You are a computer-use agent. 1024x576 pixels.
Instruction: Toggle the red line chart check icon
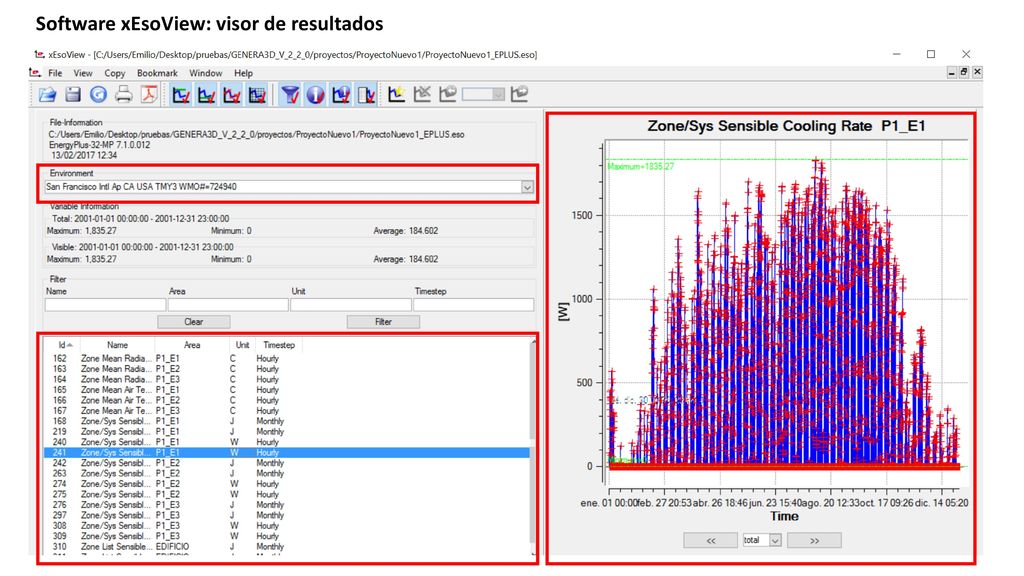(232, 95)
